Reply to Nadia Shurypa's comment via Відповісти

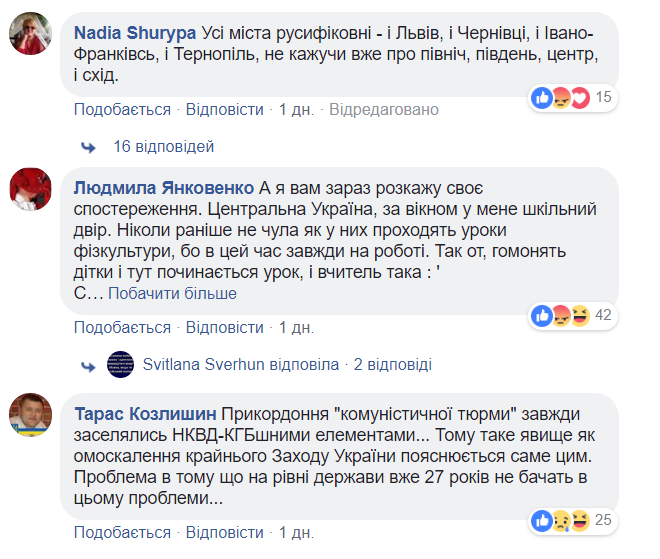[x=225, y=109]
